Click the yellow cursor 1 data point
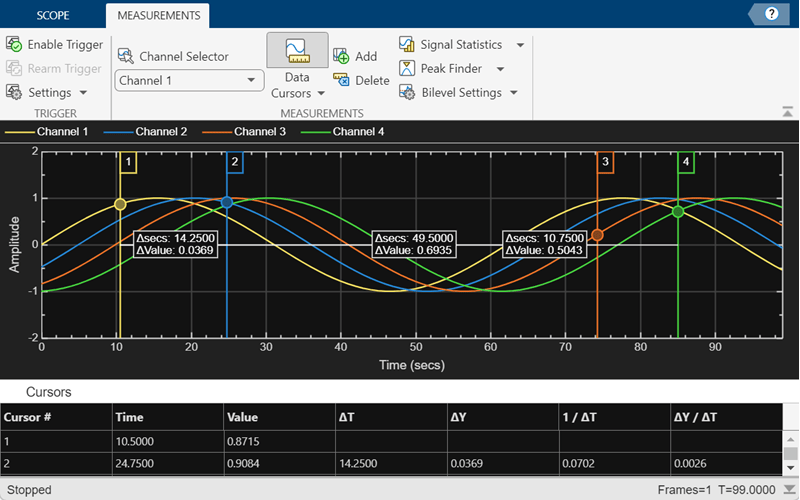 120,204
